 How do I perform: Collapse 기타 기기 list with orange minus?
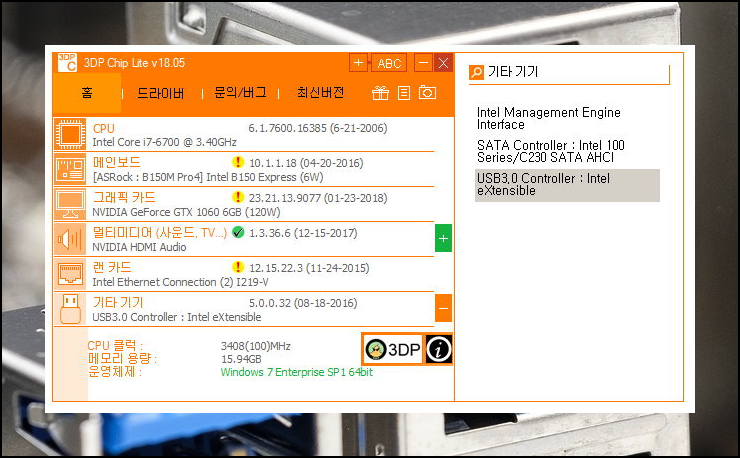pos(443,308)
